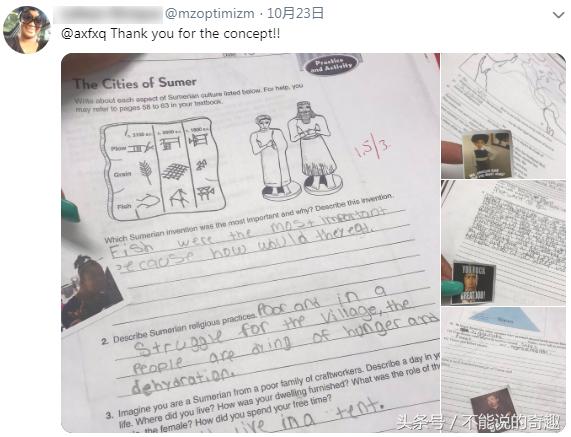Click the sticker on the map worksheet
The height and width of the screenshot is (437, 571).
pyautogui.click(x=487, y=154)
